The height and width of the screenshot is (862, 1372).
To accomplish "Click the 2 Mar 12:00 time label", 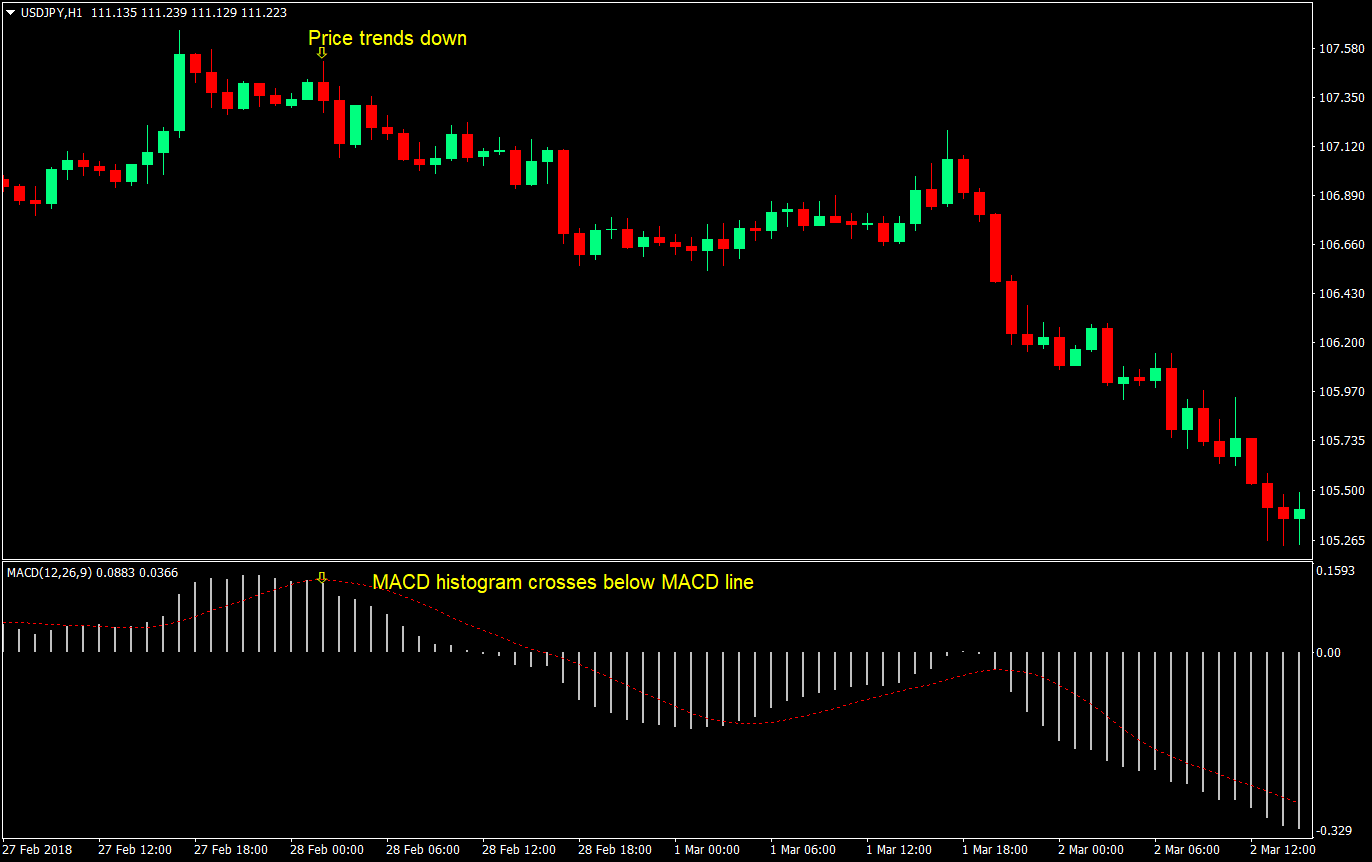I will pos(1284,849).
